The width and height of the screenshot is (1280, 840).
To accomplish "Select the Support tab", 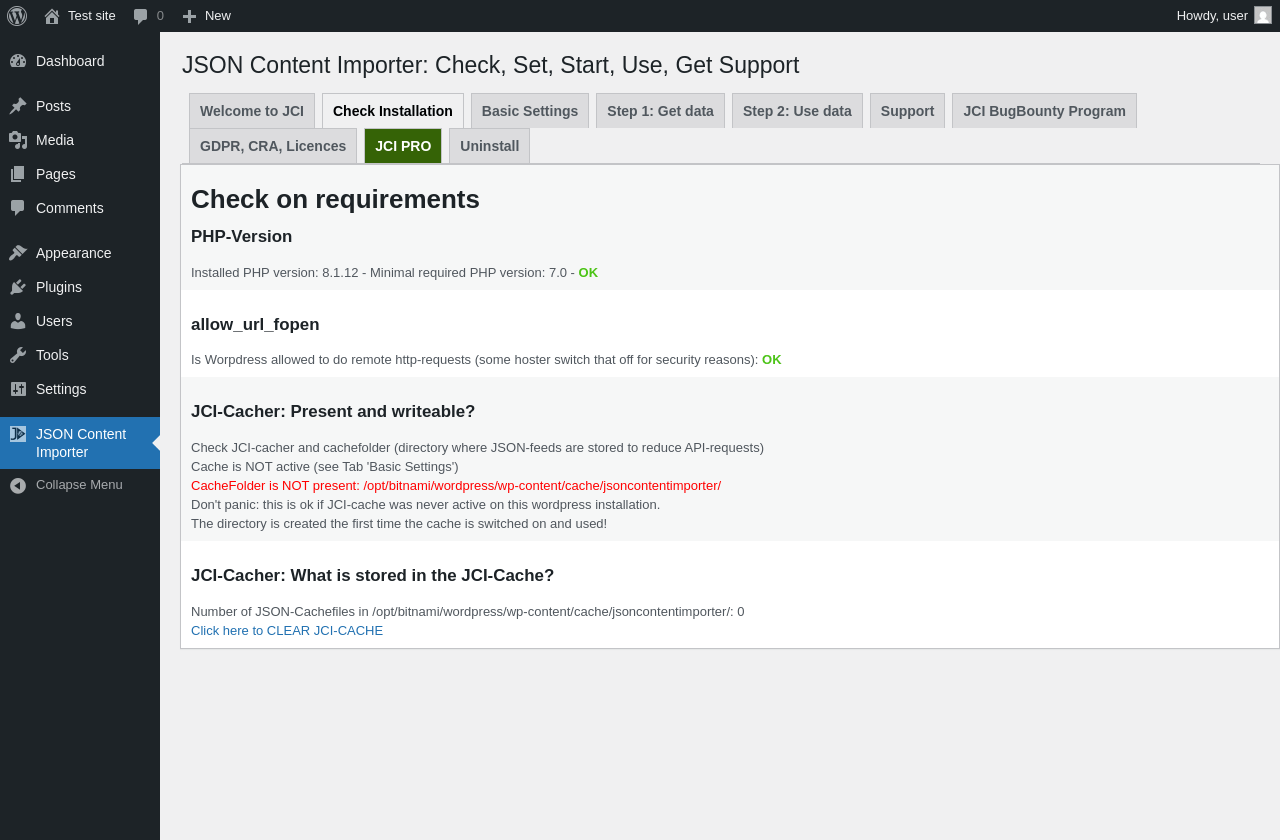I will 907,111.
